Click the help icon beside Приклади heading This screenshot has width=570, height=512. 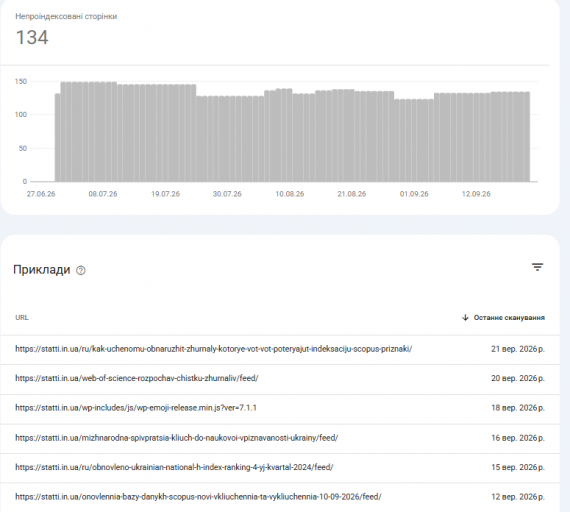tap(81, 271)
